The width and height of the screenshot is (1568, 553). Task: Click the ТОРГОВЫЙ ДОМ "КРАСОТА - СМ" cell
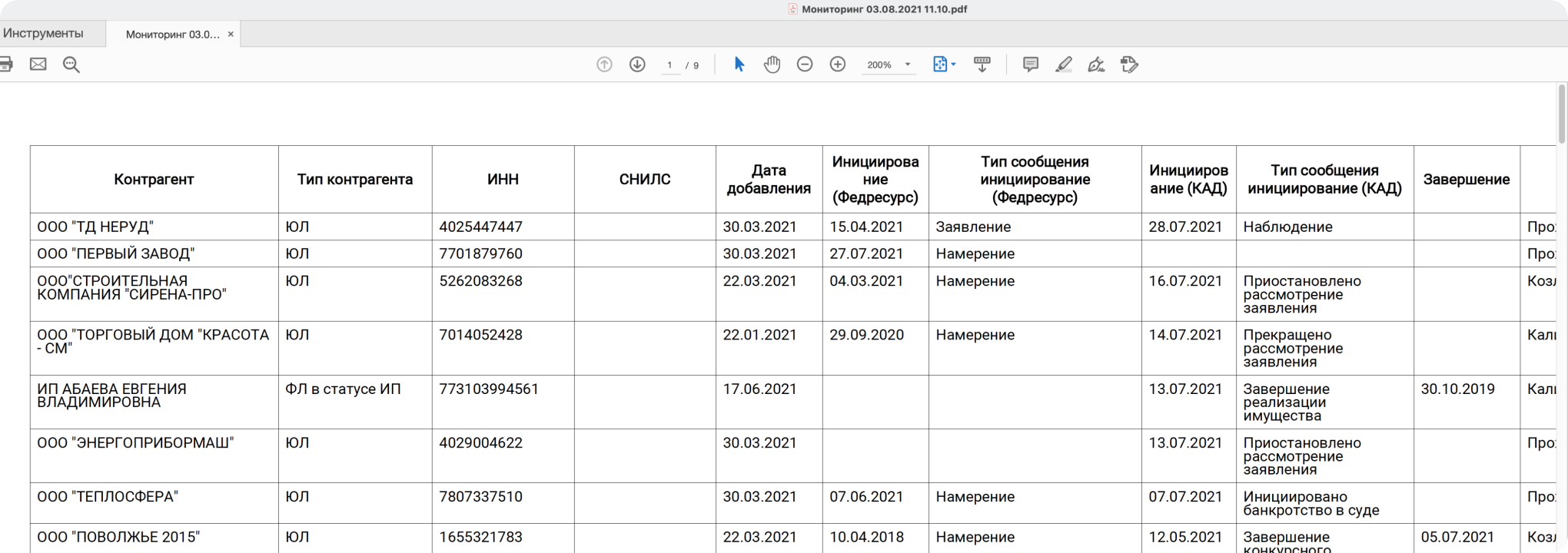click(154, 348)
